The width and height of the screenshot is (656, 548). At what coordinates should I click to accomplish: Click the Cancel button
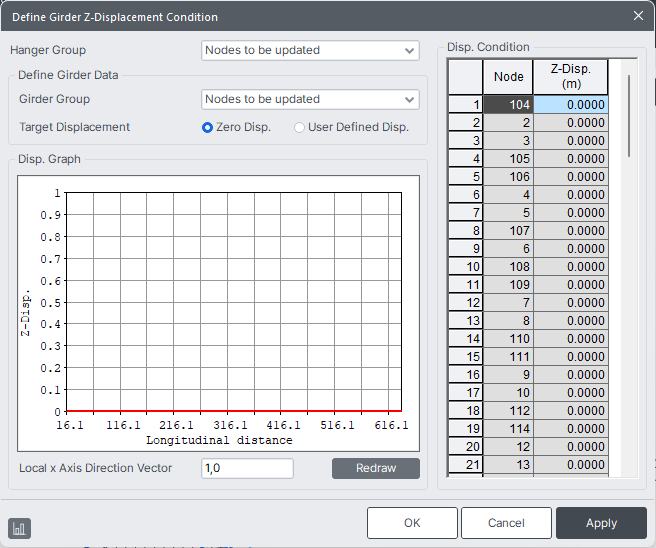tap(506, 523)
